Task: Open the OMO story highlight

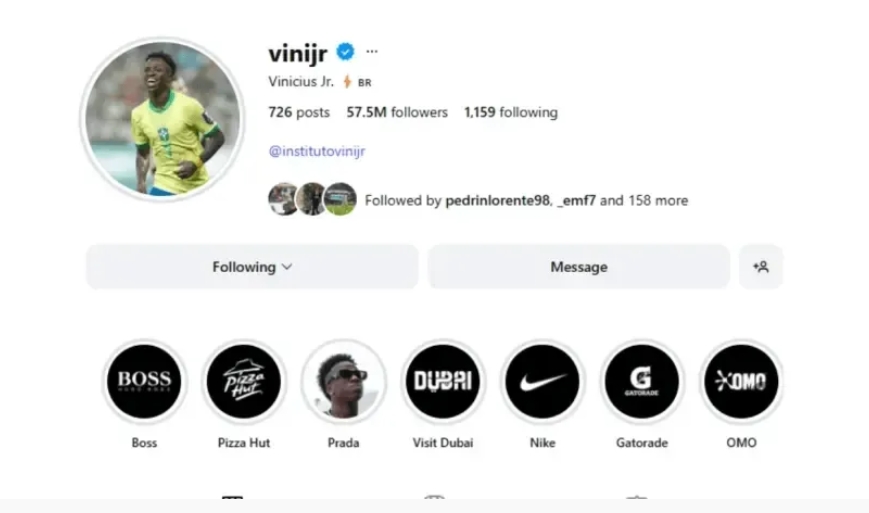Action: click(740, 381)
